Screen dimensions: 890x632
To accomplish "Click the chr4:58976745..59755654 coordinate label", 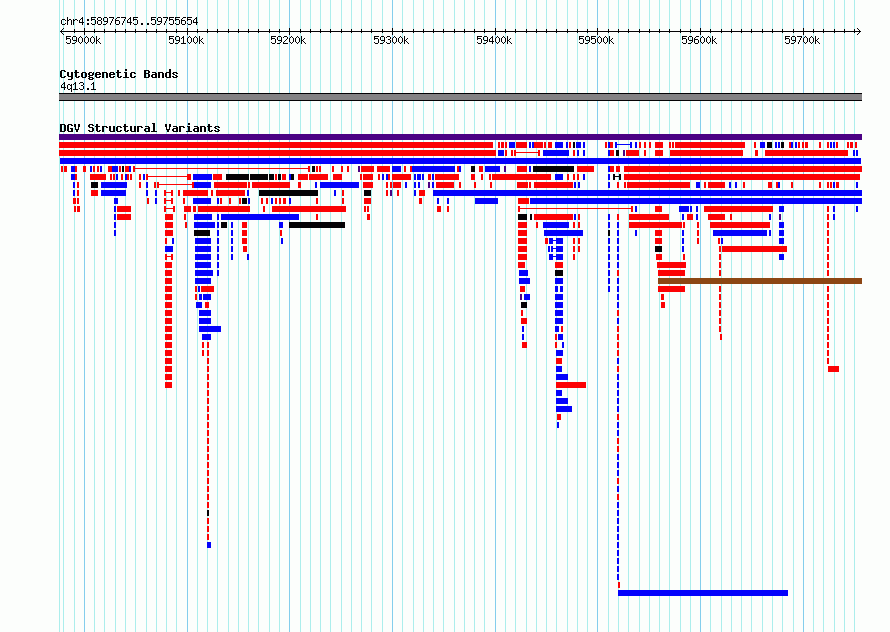I will 129,22.
